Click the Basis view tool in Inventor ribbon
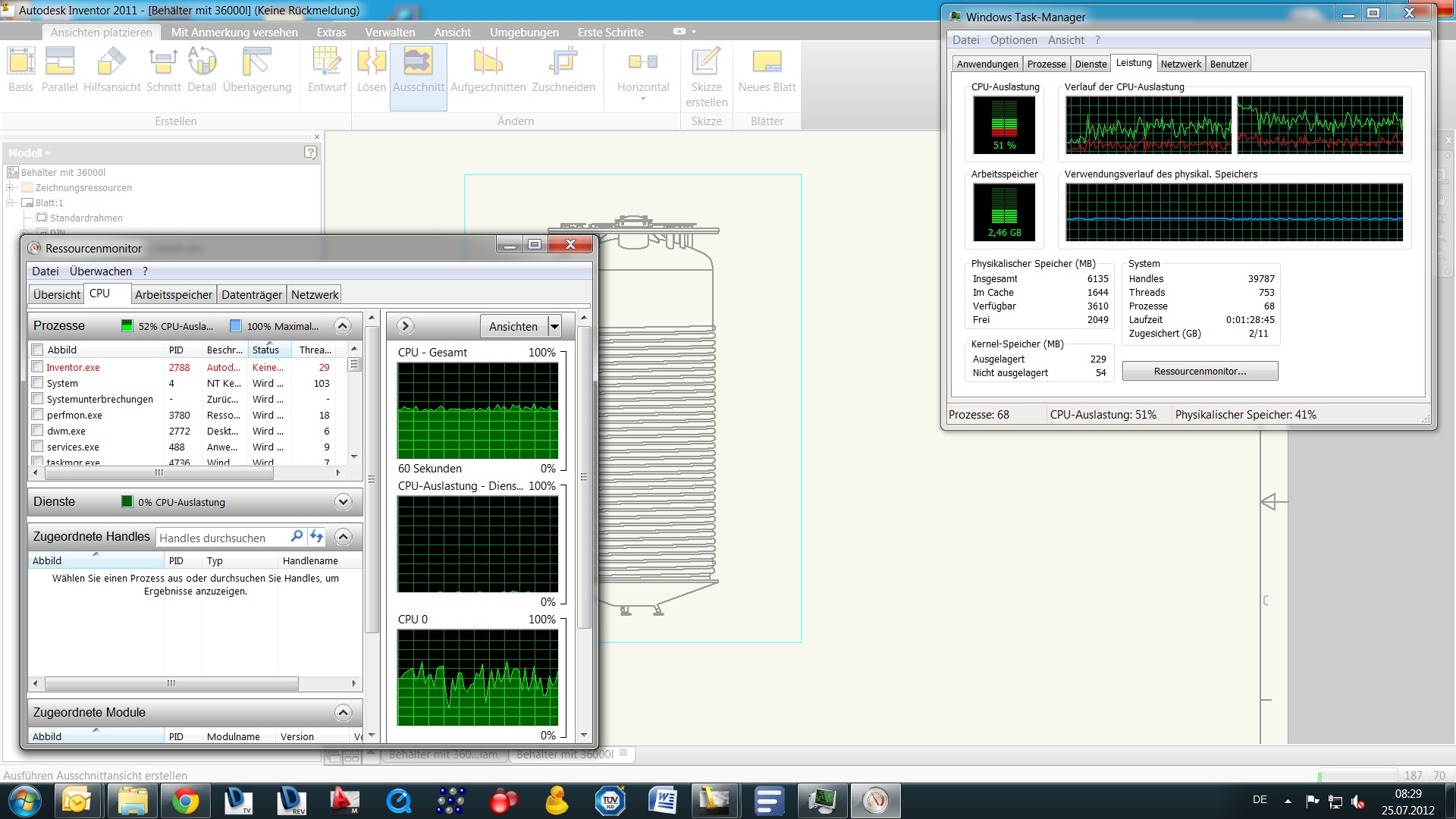1456x819 pixels. tap(21, 70)
